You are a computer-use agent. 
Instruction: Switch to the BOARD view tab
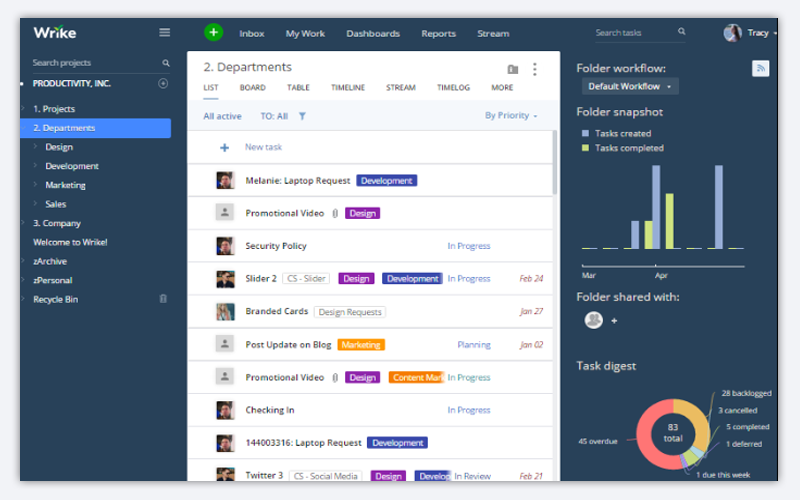253,88
